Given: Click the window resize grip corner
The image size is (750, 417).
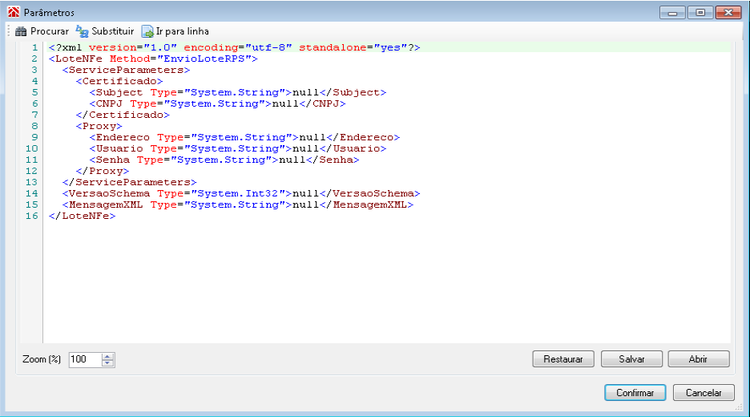Looking at the screenshot, I should pos(739,407).
